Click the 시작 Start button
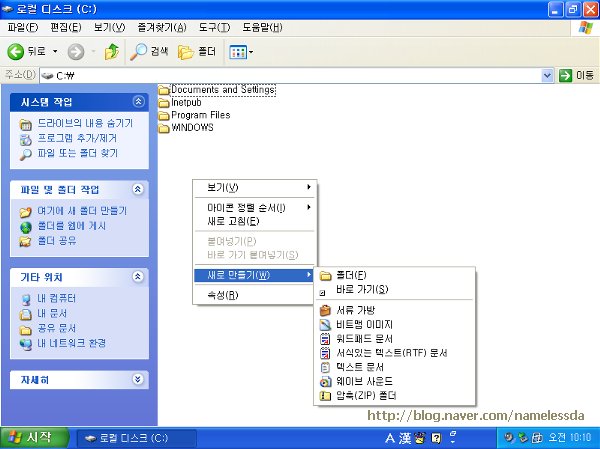The height and width of the screenshot is (449, 600). pyautogui.click(x=34, y=438)
